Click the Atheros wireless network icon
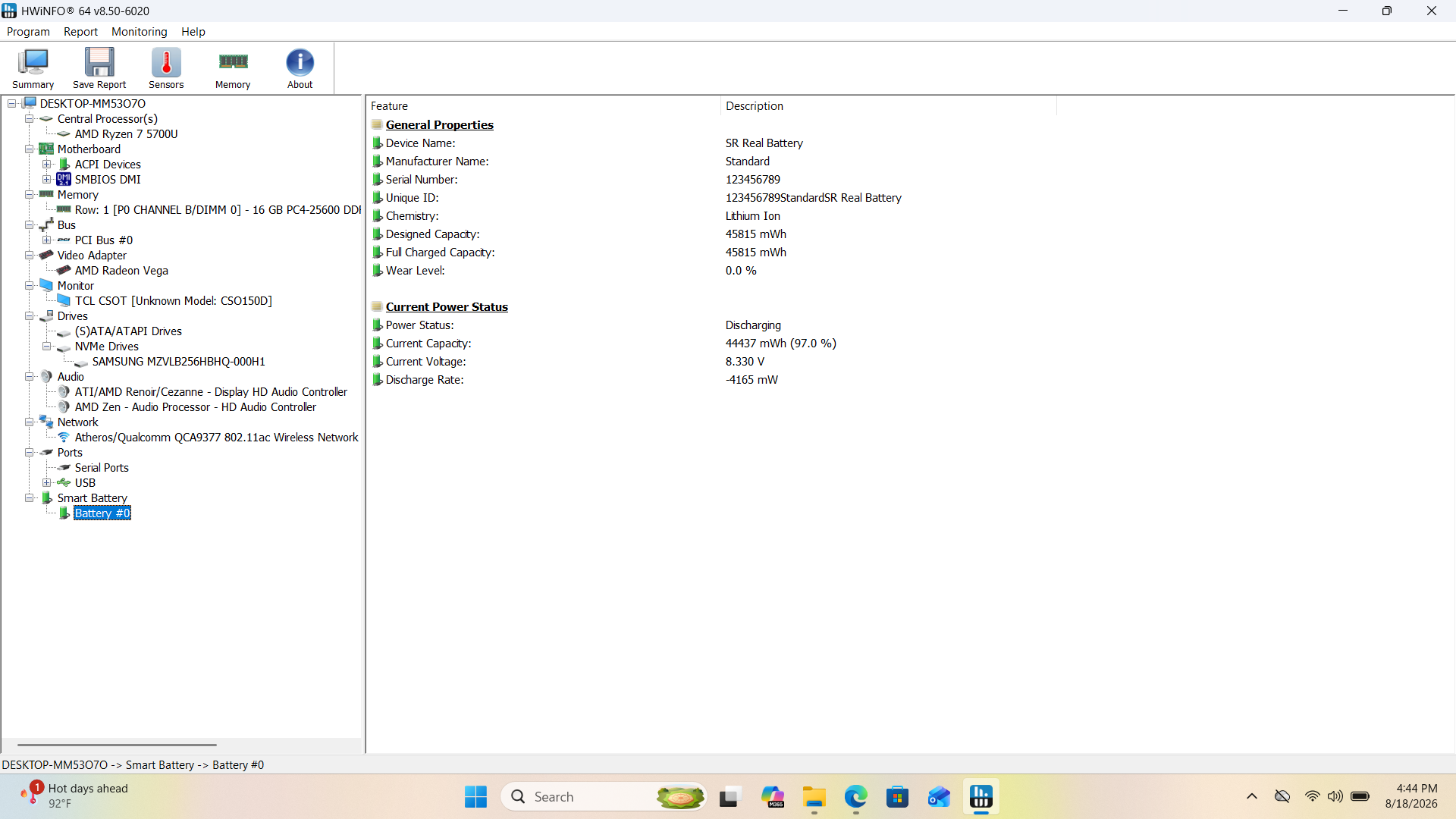Image resolution: width=1456 pixels, height=819 pixels. click(64, 437)
